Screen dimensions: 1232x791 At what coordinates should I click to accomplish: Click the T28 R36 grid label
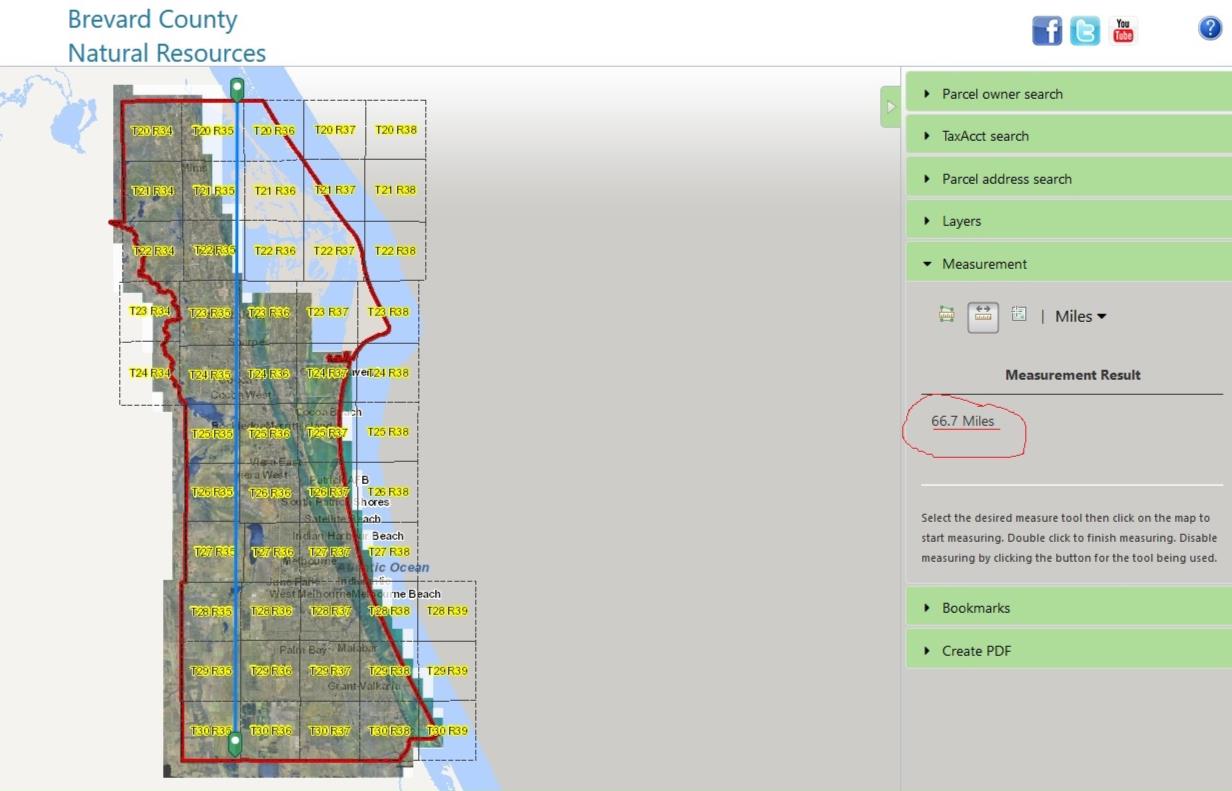click(x=271, y=611)
